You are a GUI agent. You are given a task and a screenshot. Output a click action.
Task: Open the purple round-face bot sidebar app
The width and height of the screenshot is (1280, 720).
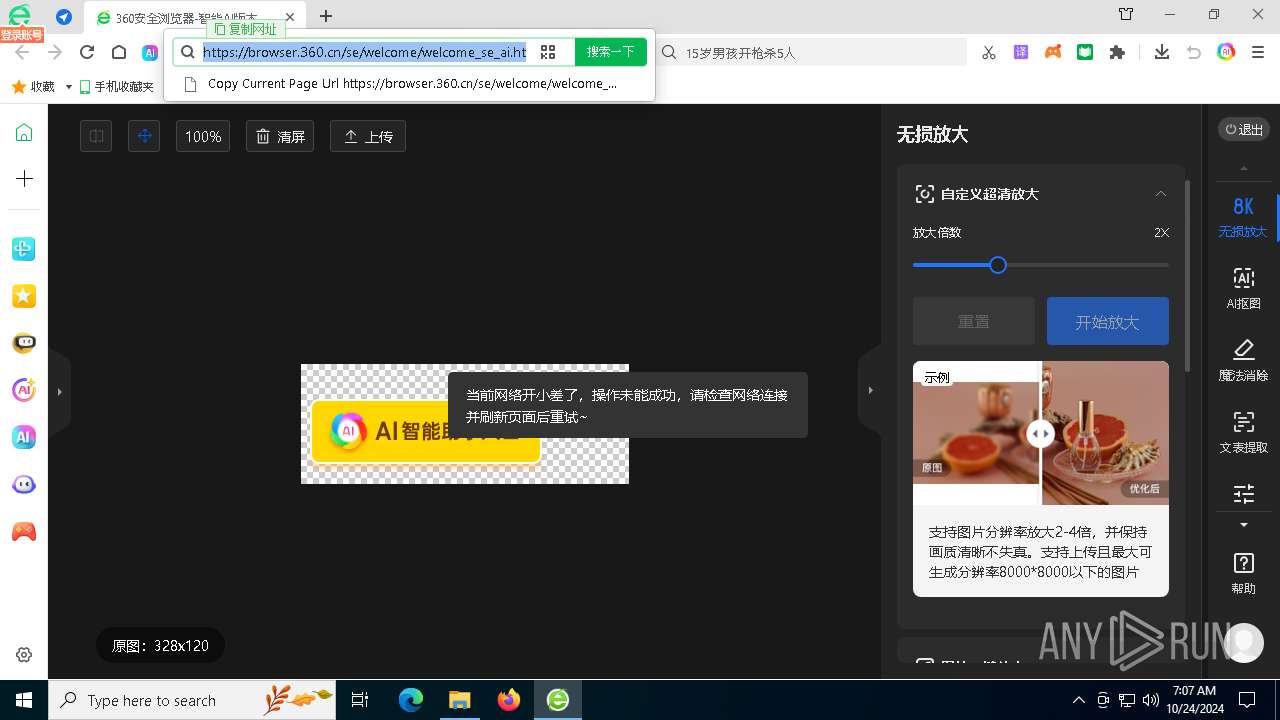point(24,484)
